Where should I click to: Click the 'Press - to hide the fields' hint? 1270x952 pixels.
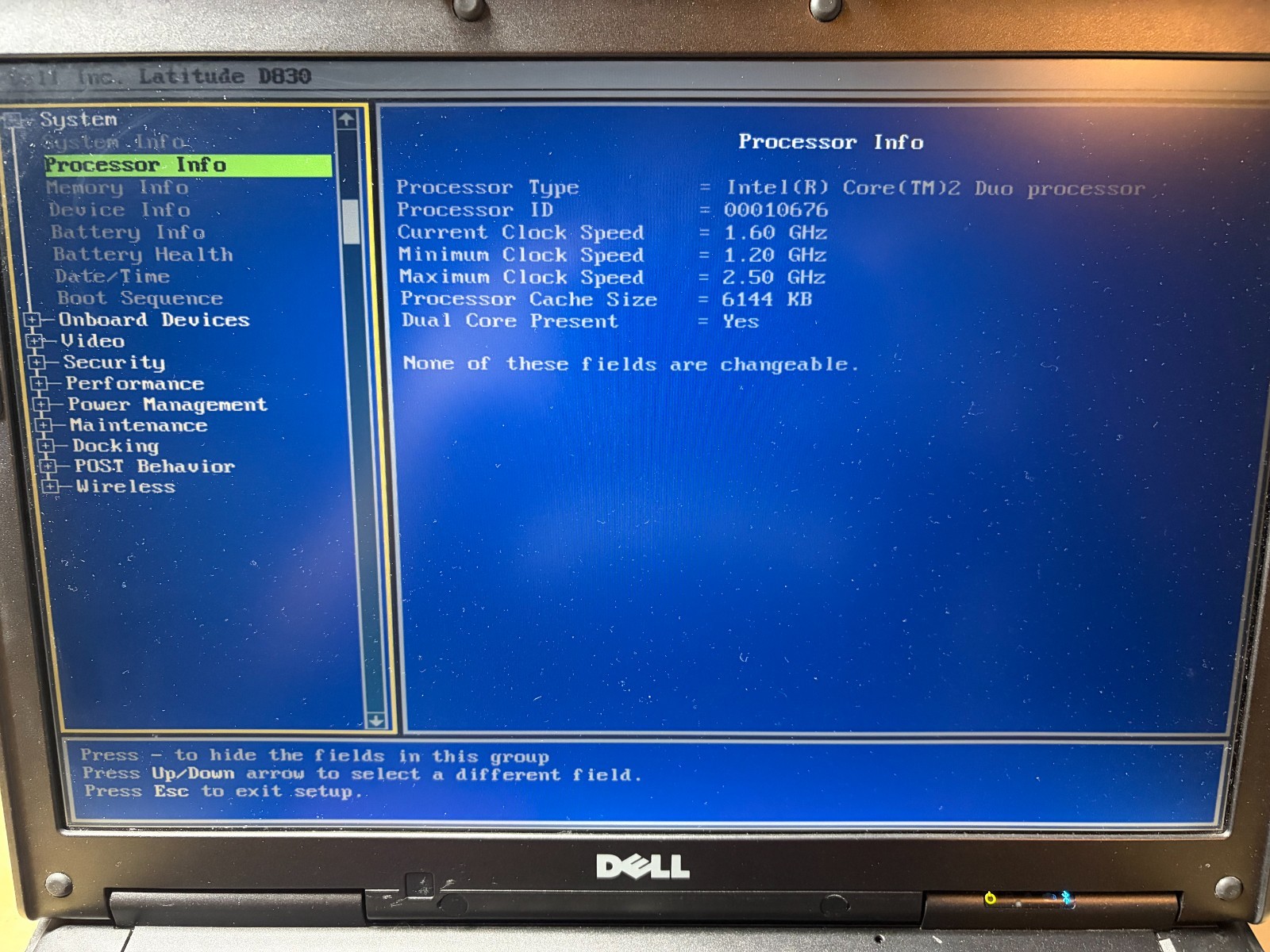click(314, 755)
